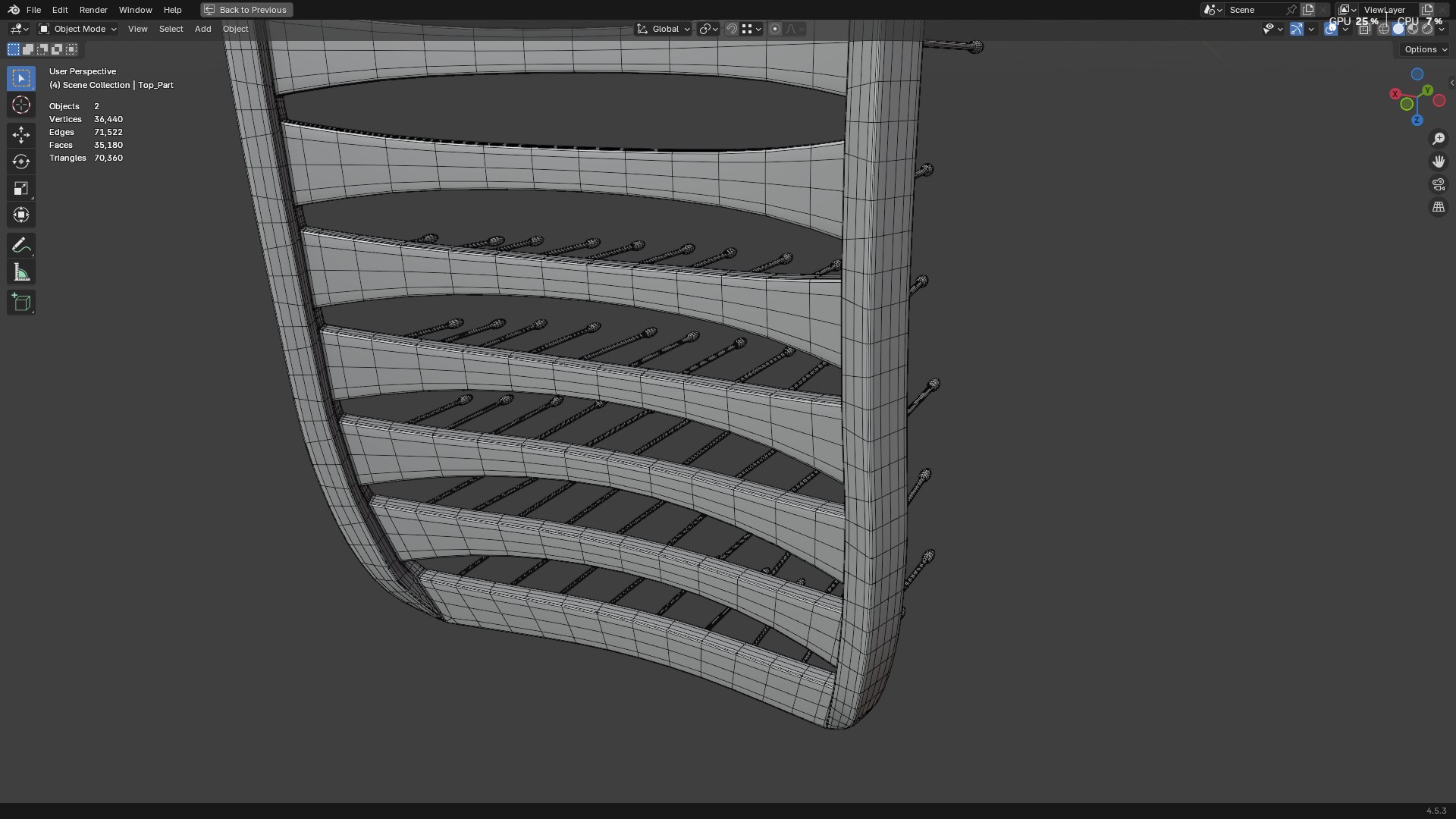Set selection mode to Extend
Screen dimensions: 1456x819
(x=28, y=49)
